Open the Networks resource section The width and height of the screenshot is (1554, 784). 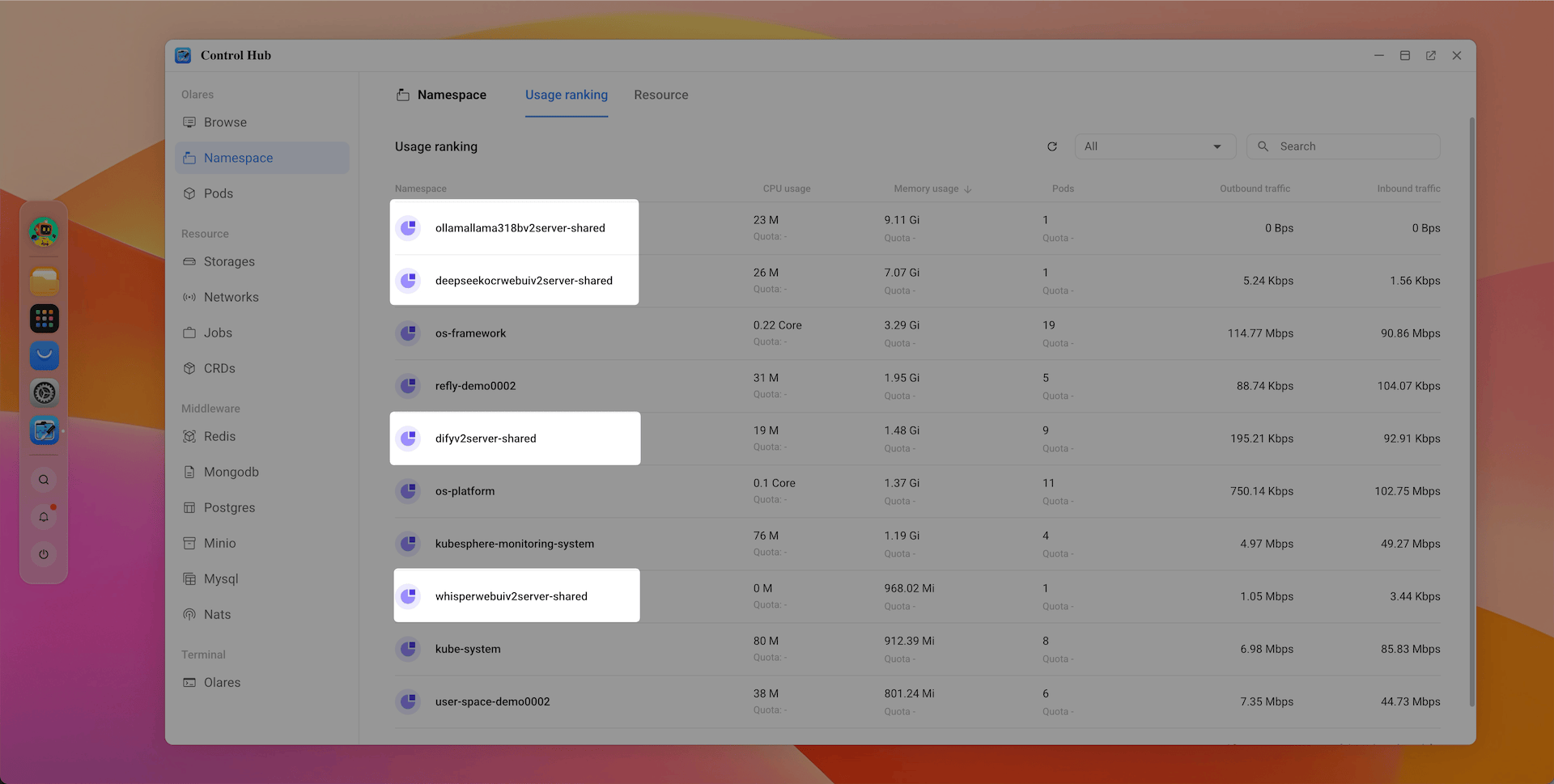[231, 297]
